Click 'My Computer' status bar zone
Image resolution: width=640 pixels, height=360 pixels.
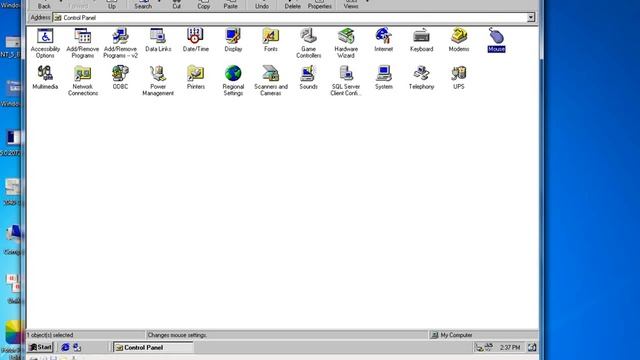click(483, 335)
